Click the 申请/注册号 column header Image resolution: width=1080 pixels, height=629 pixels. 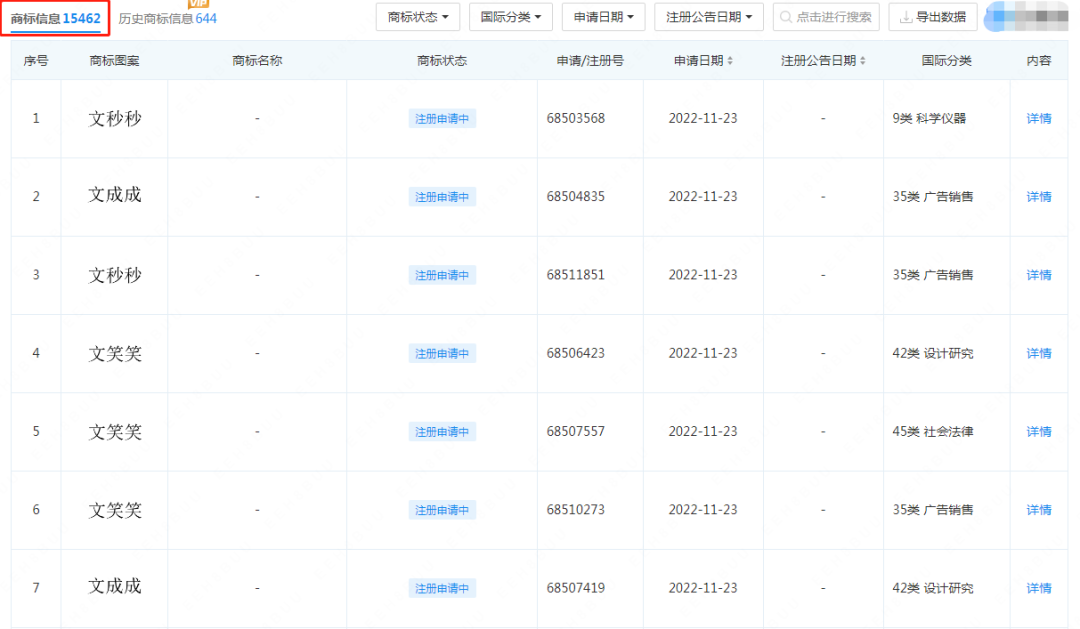click(x=590, y=61)
